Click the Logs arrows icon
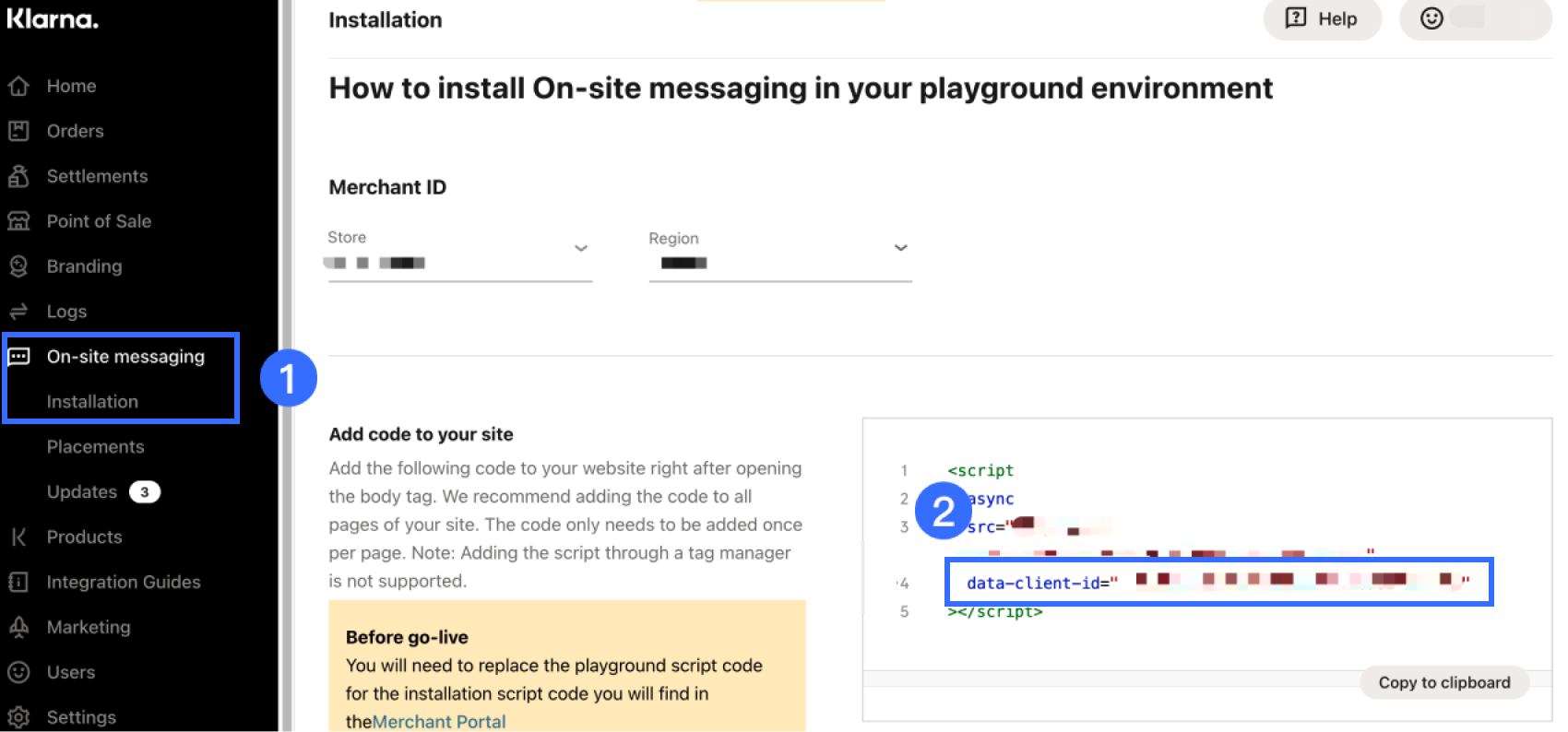The image size is (1568, 732). 18,312
